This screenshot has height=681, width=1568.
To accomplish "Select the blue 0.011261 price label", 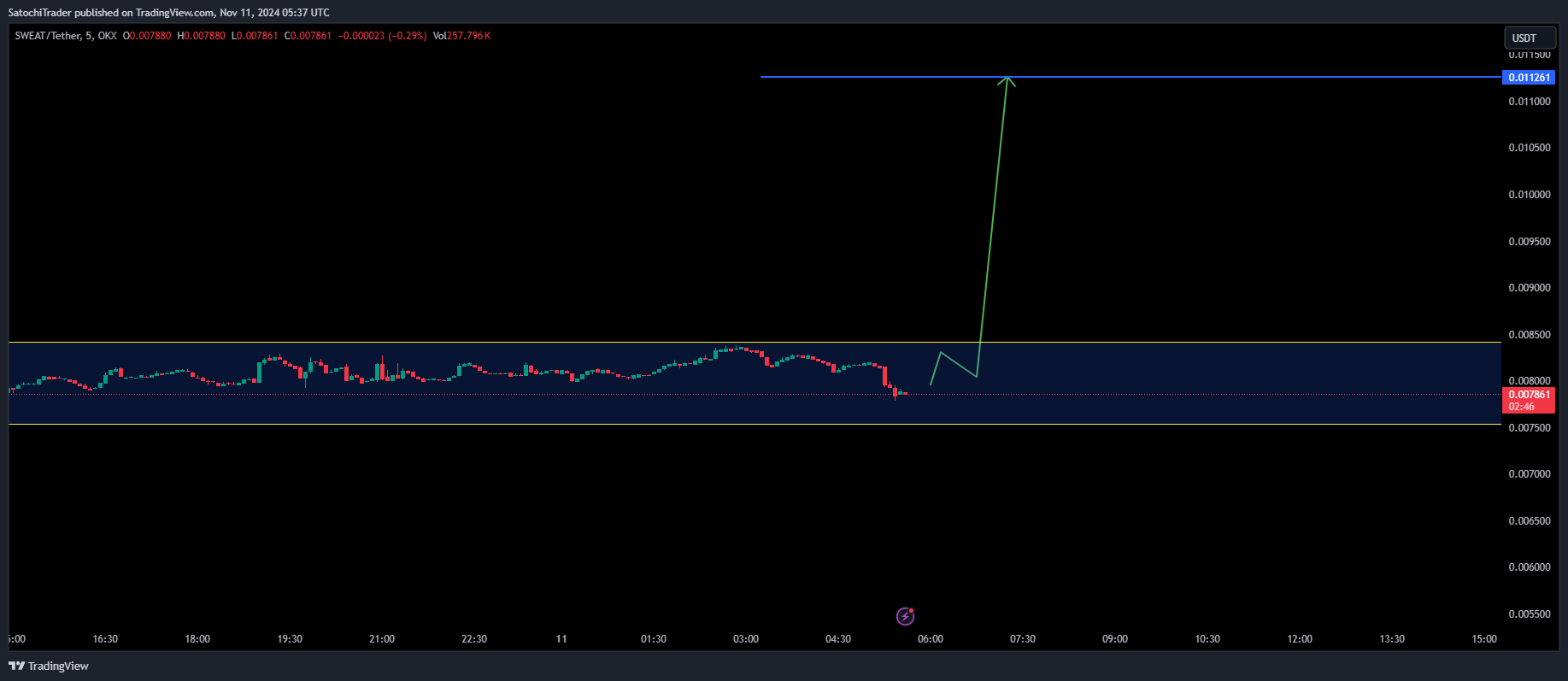I will [1529, 78].
